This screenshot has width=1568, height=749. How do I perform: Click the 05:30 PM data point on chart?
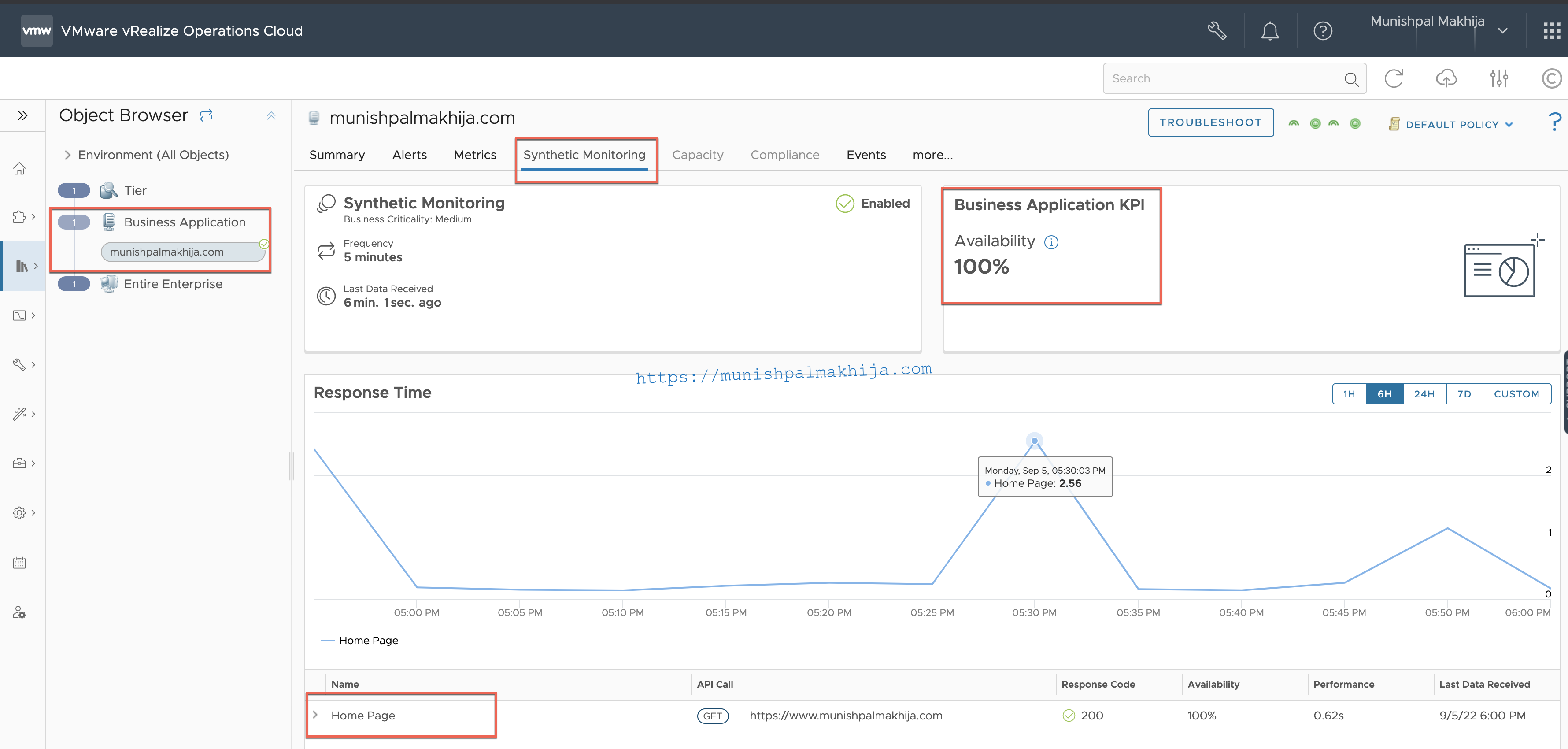pos(1034,441)
